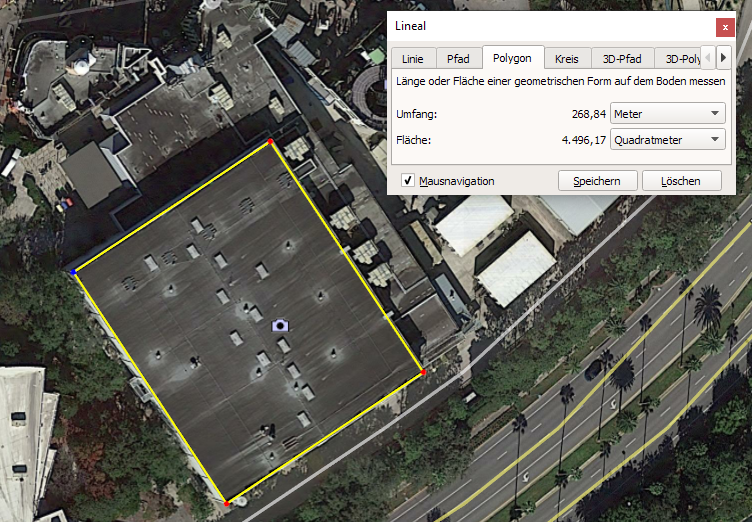Click the red polygon vertex at the right corner

(x=424, y=373)
